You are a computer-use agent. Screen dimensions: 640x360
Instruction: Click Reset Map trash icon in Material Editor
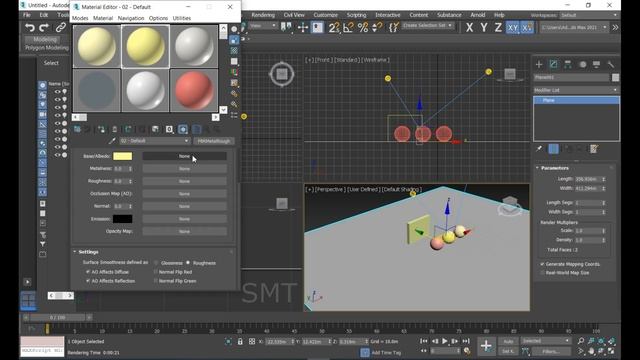tap(115, 129)
